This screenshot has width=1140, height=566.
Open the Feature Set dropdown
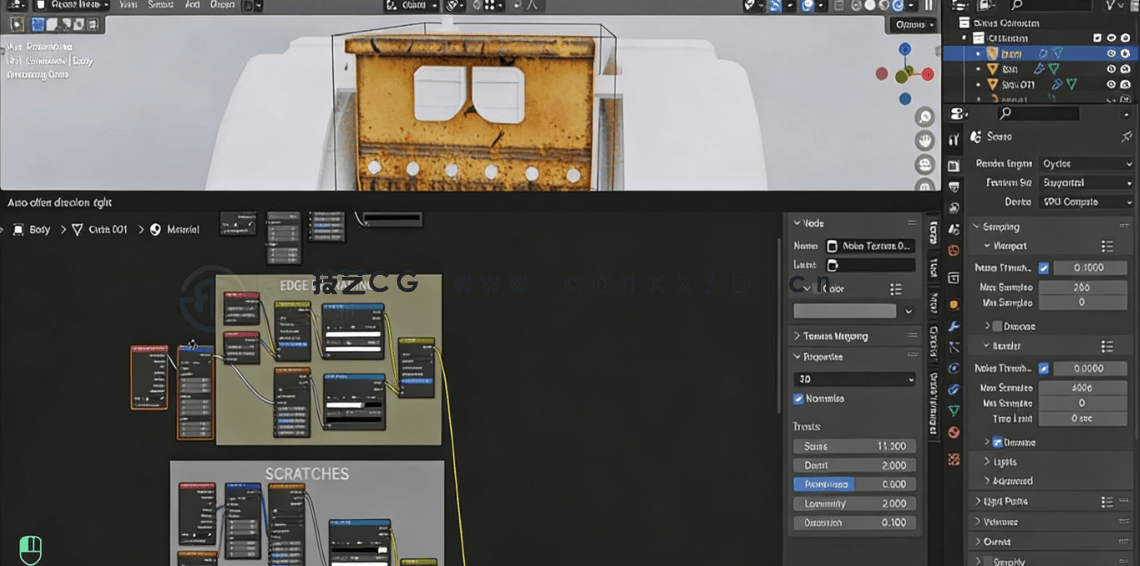pyautogui.click(x=1085, y=183)
